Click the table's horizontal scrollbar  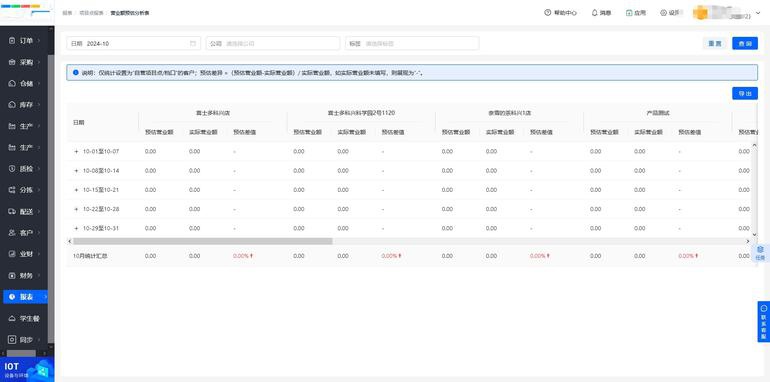[202, 241]
